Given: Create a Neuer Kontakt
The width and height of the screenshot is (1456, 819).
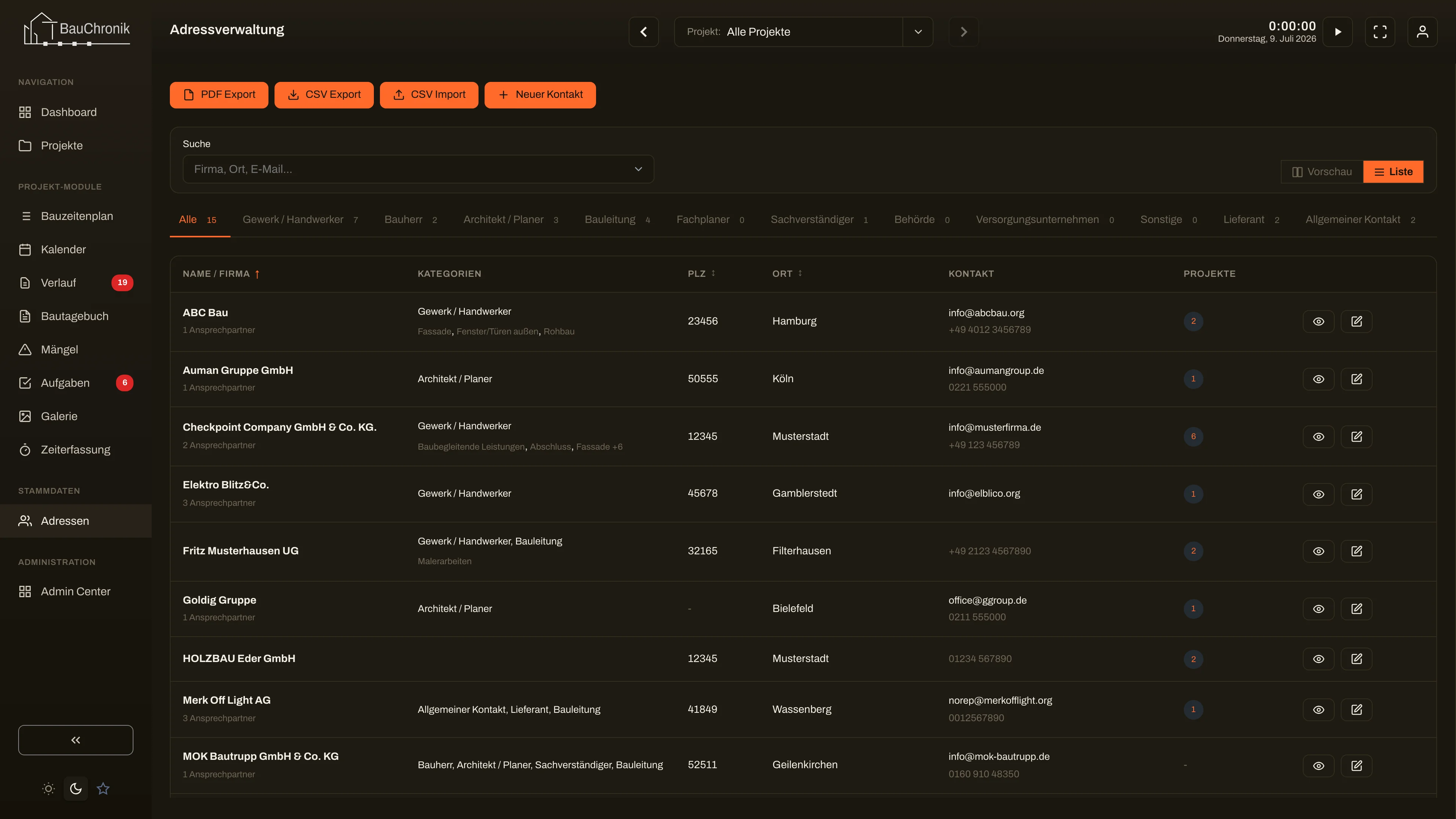Looking at the screenshot, I should tap(540, 95).
